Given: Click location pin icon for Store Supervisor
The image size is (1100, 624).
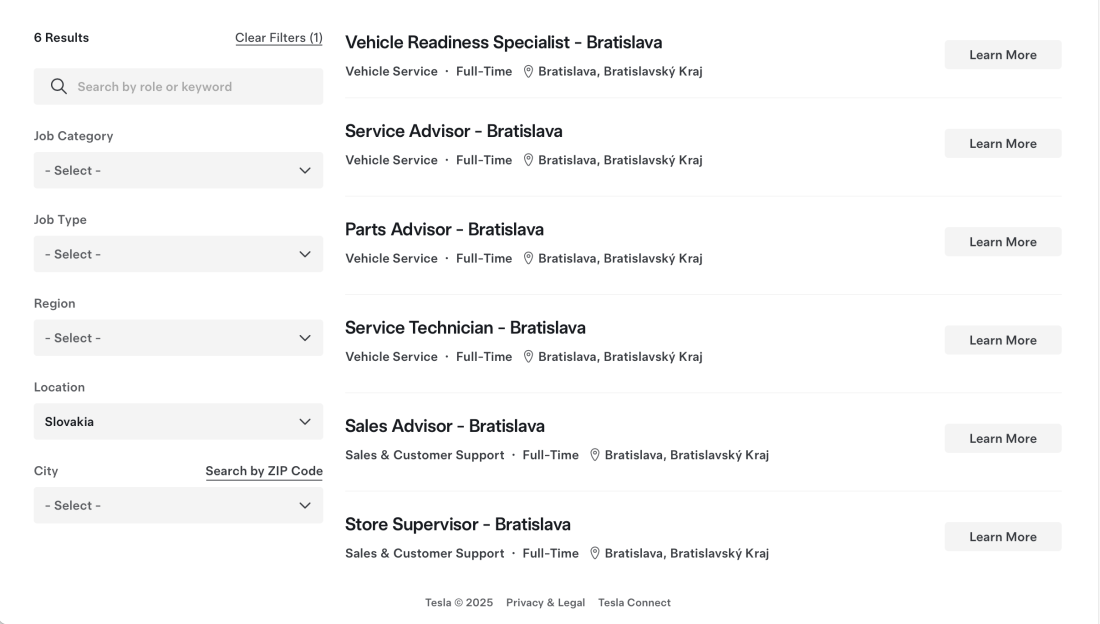Looking at the screenshot, I should (x=595, y=553).
